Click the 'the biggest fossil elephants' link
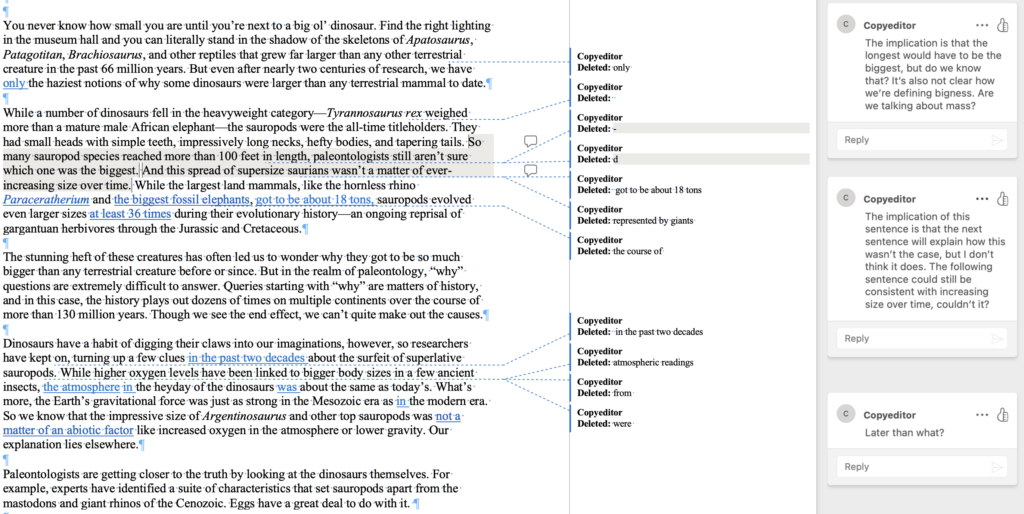This screenshot has width=1024, height=514. 181,199
